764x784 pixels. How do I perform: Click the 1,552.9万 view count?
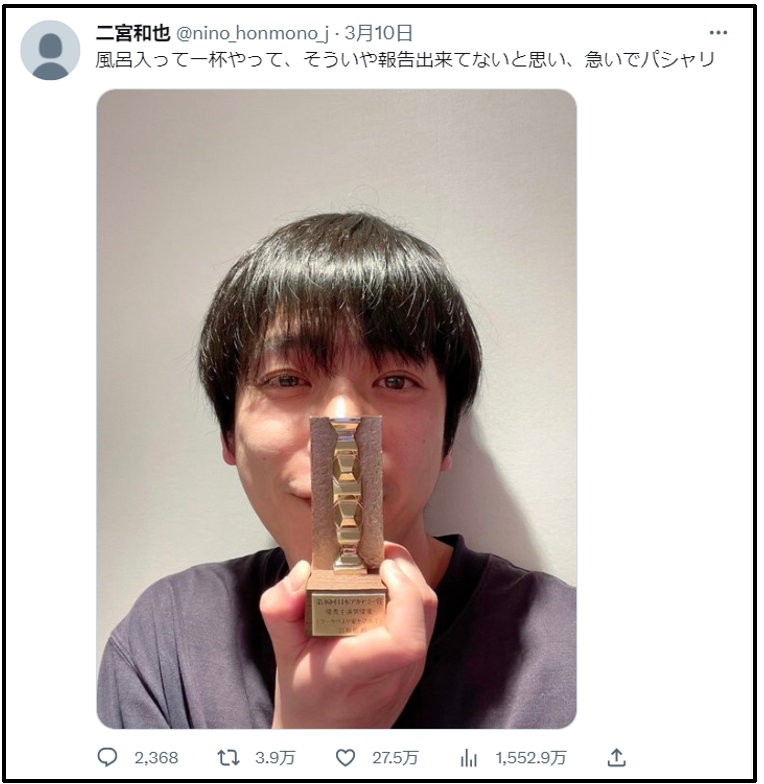click(530, 758)
